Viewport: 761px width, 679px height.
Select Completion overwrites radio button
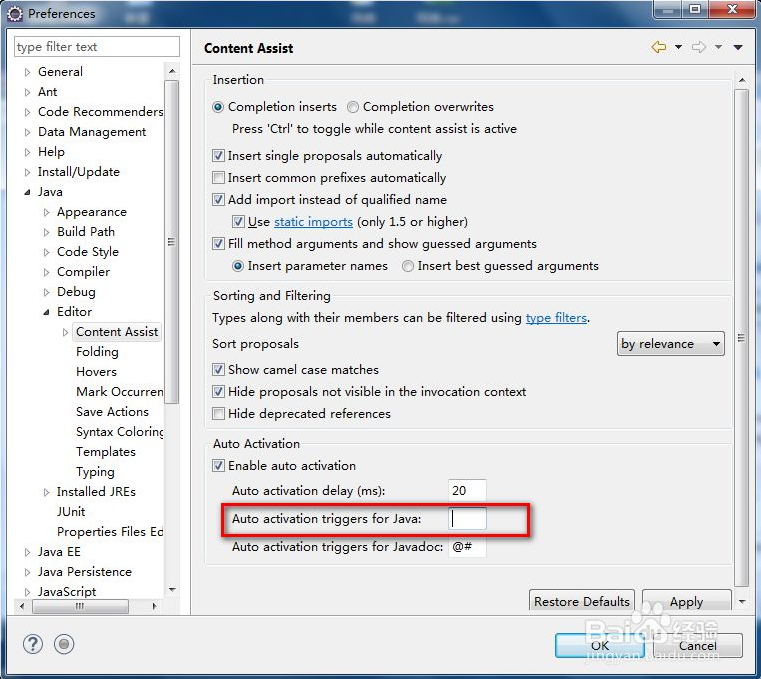[353, 107]
